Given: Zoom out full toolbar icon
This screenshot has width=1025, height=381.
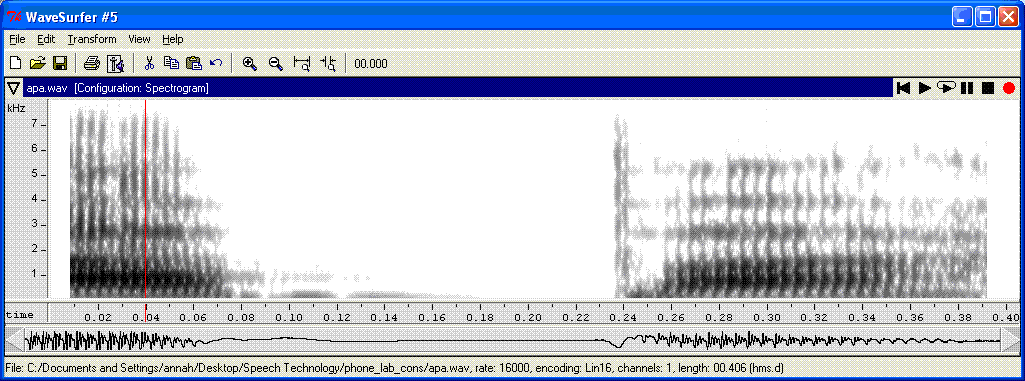Looking at the screenshot, I should pyautogui.click(x=328, y=63).
